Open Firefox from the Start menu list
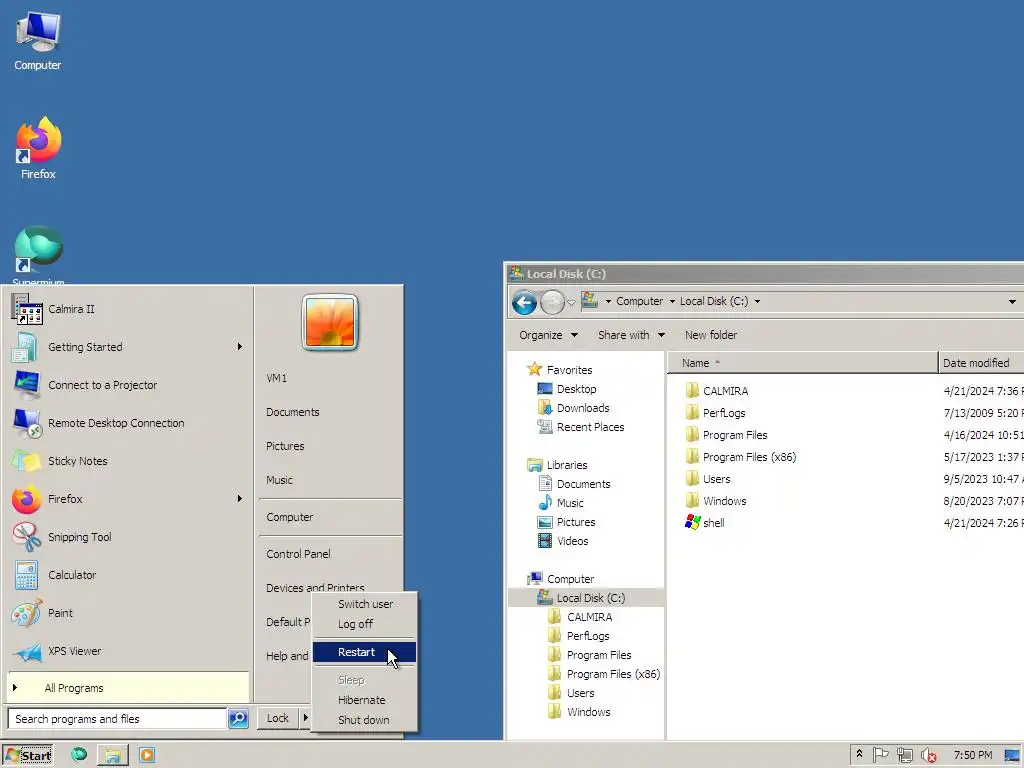Screen dimensions: 1024x768 (128, 499)
